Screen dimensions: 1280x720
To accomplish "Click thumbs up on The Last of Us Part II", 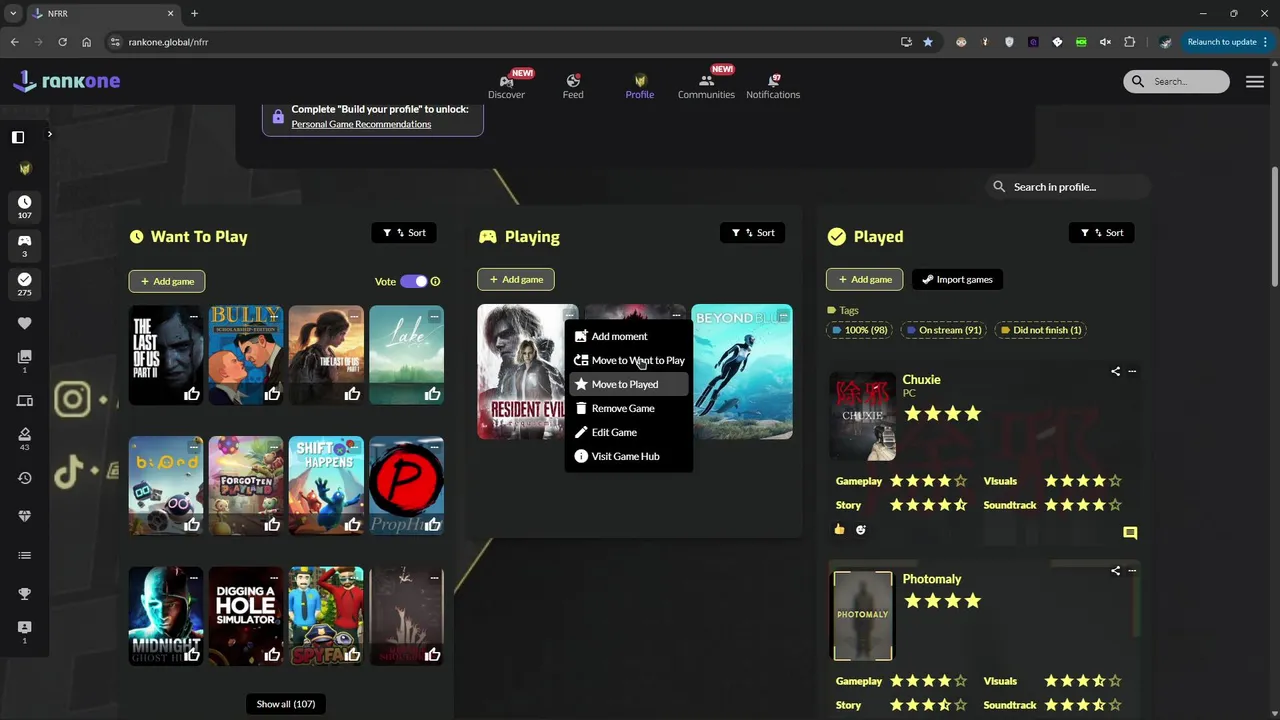I will pos(192,394).
